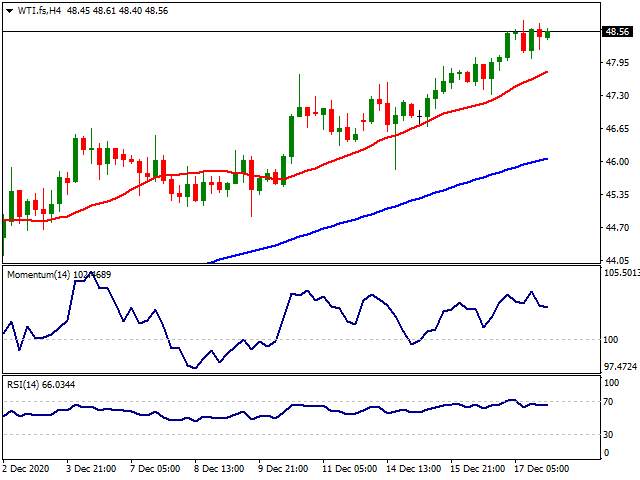Click the 105.5013 momentum scale value

(622, 273)
